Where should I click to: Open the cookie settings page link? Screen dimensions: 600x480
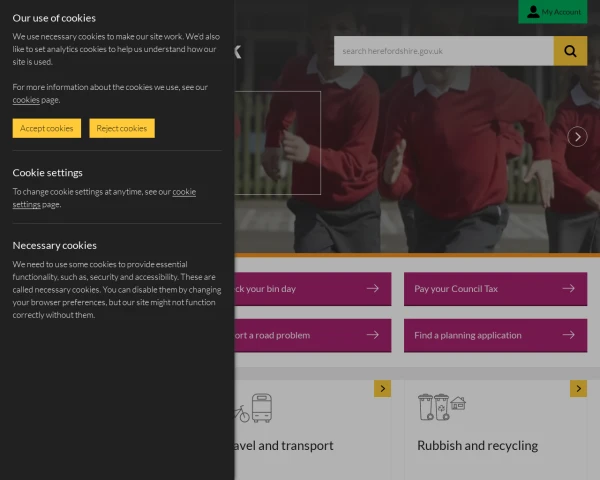[104, 198]
